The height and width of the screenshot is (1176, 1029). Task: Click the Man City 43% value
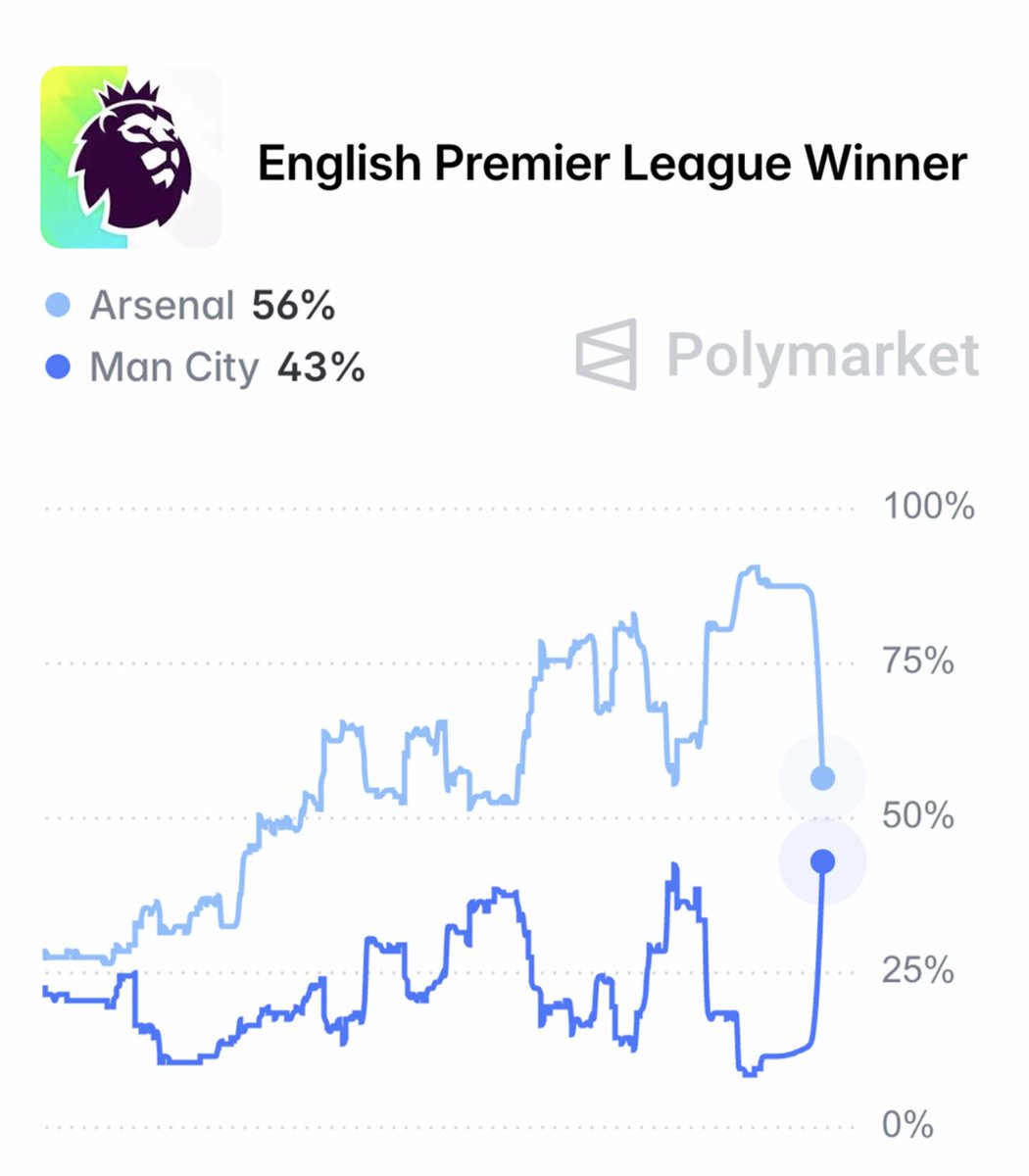[321, 368]
